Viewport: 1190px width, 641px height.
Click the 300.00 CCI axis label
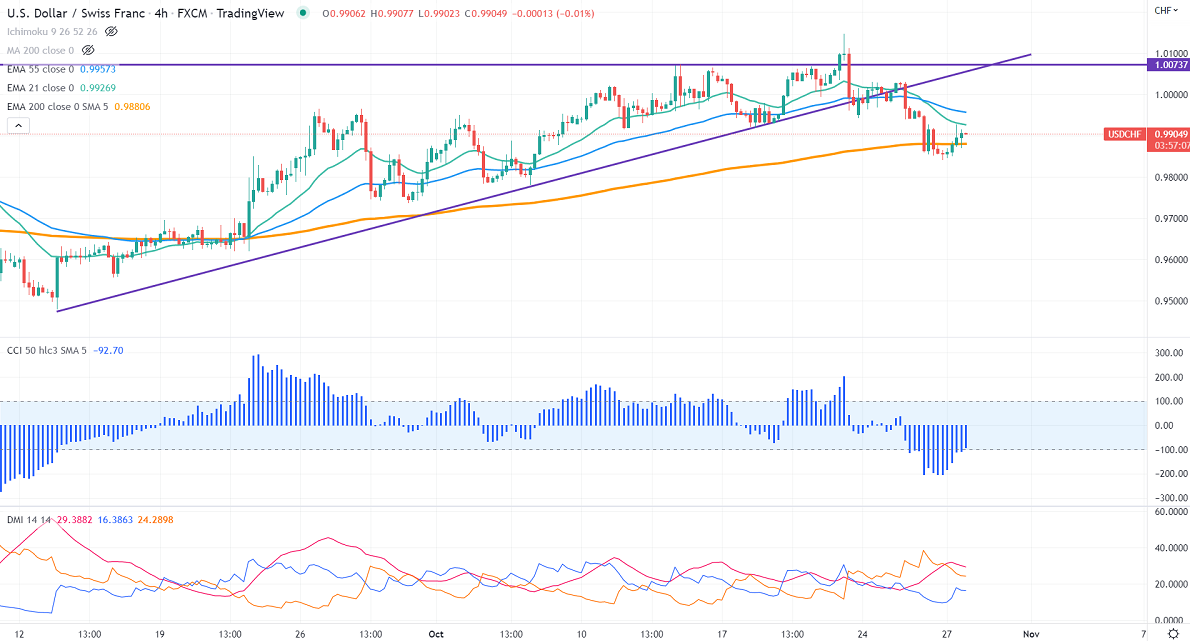pyautogui.click(x=1170, y=353)
